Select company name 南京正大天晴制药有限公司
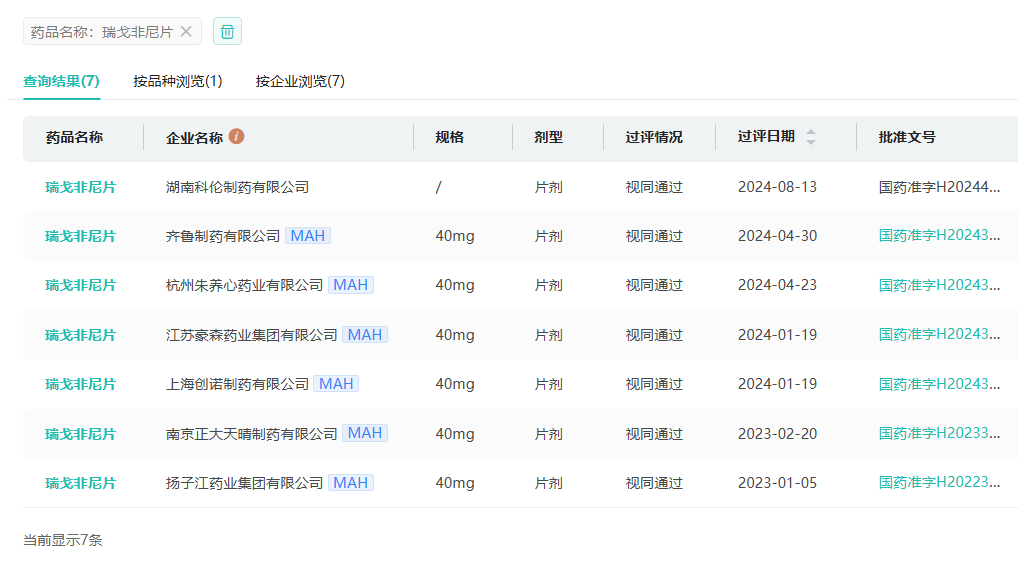Viewport: 1018px width, 564px height. point(251,434)
